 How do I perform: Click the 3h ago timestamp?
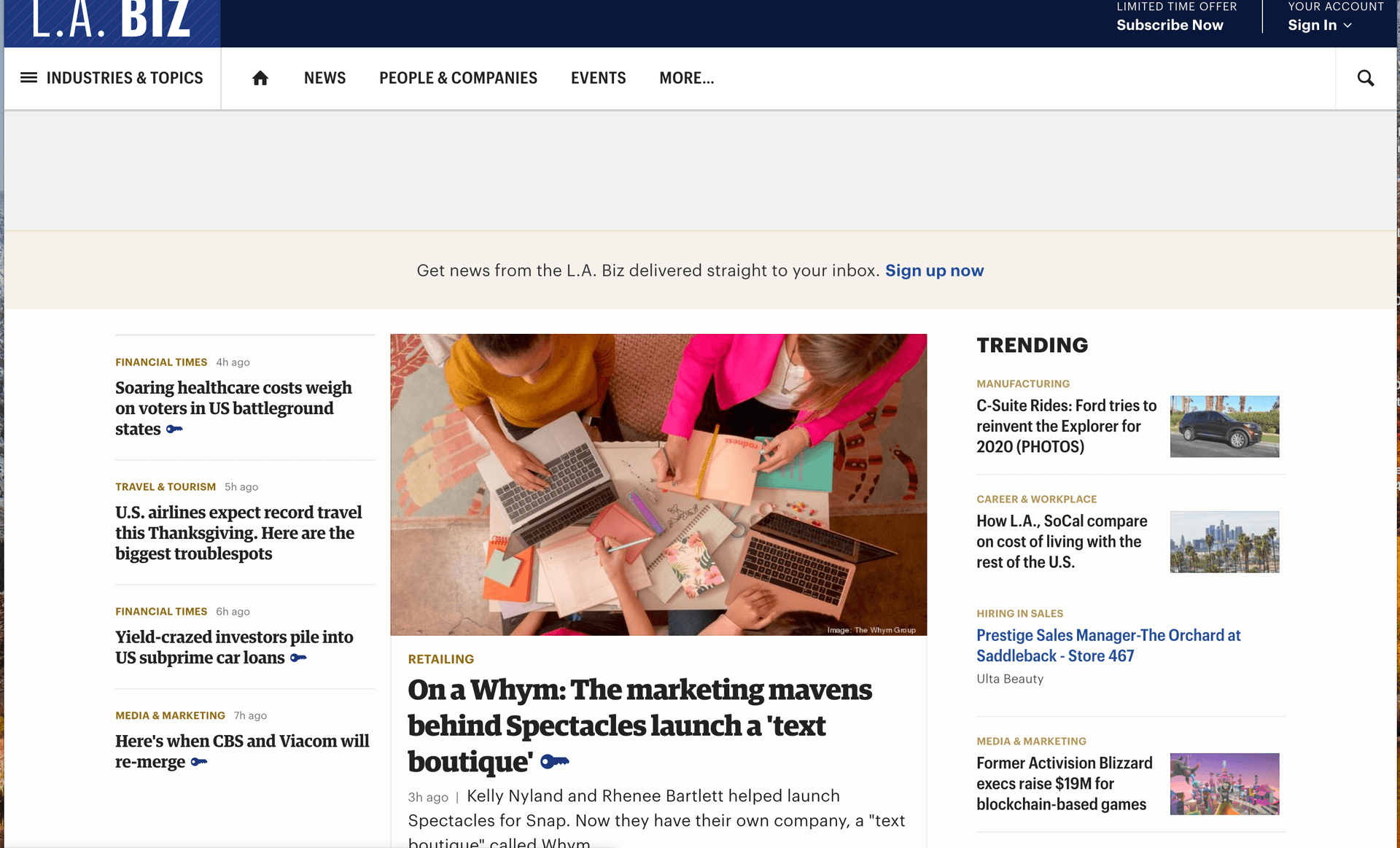pos(428,798)
